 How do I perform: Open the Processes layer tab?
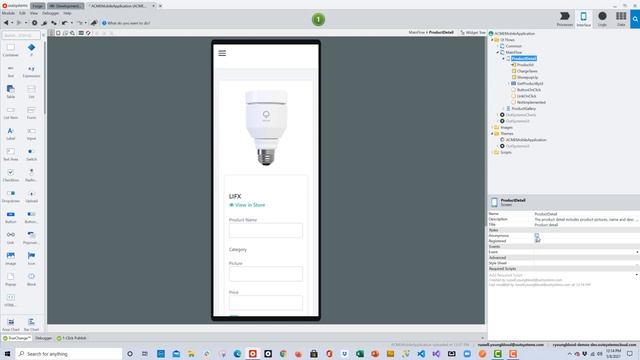[564, 19]
